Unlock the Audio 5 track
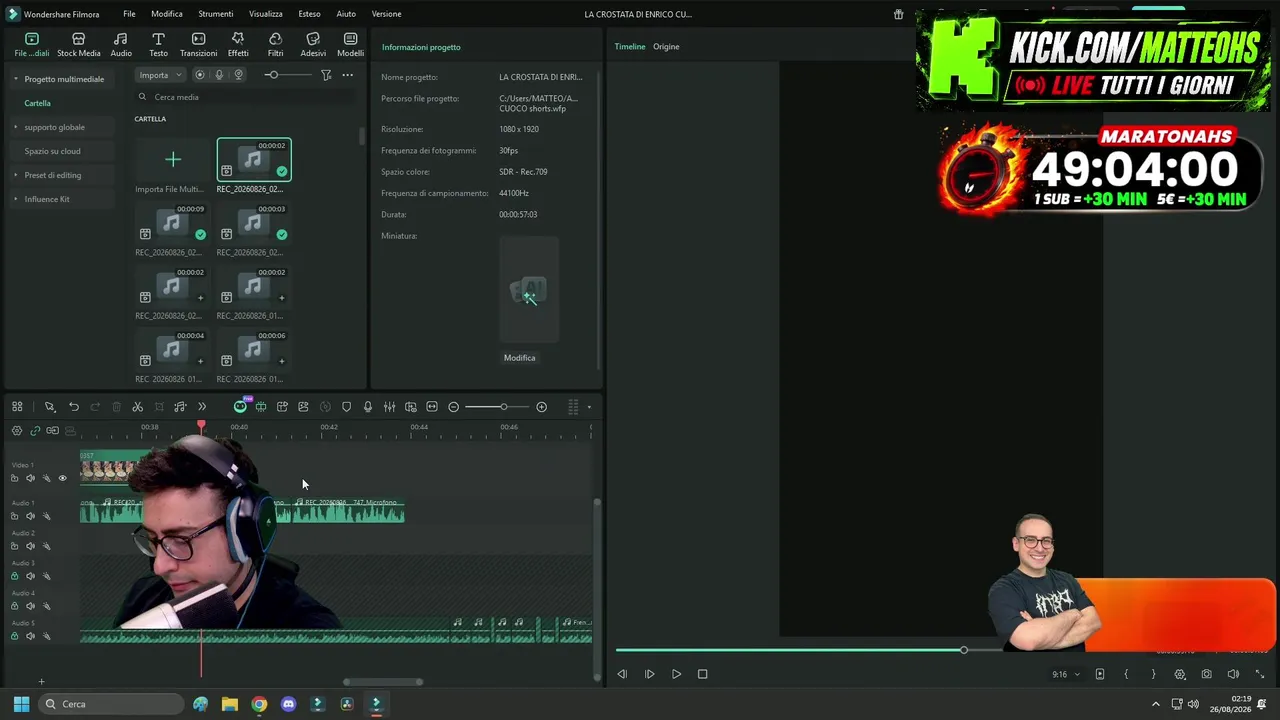The width and height of the screenshot is (1280, 720). (x=14, y=636)
